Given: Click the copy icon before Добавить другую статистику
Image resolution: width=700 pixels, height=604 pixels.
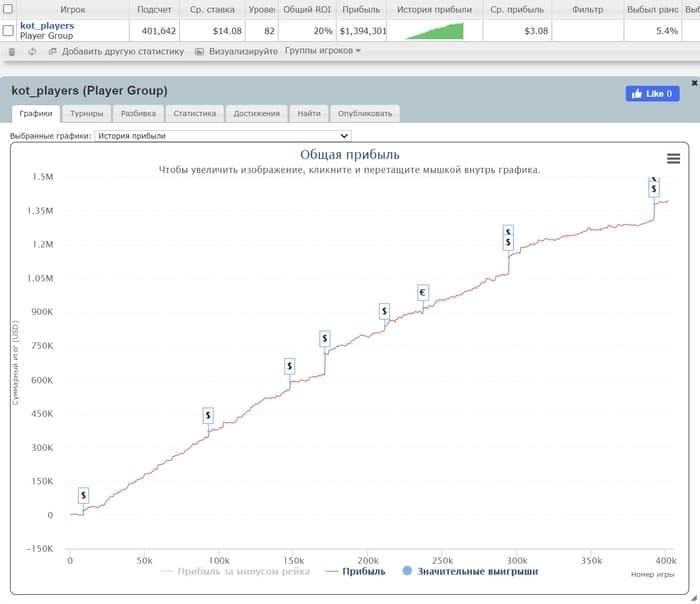Looking at the screenshot, I should coord(53,51).
